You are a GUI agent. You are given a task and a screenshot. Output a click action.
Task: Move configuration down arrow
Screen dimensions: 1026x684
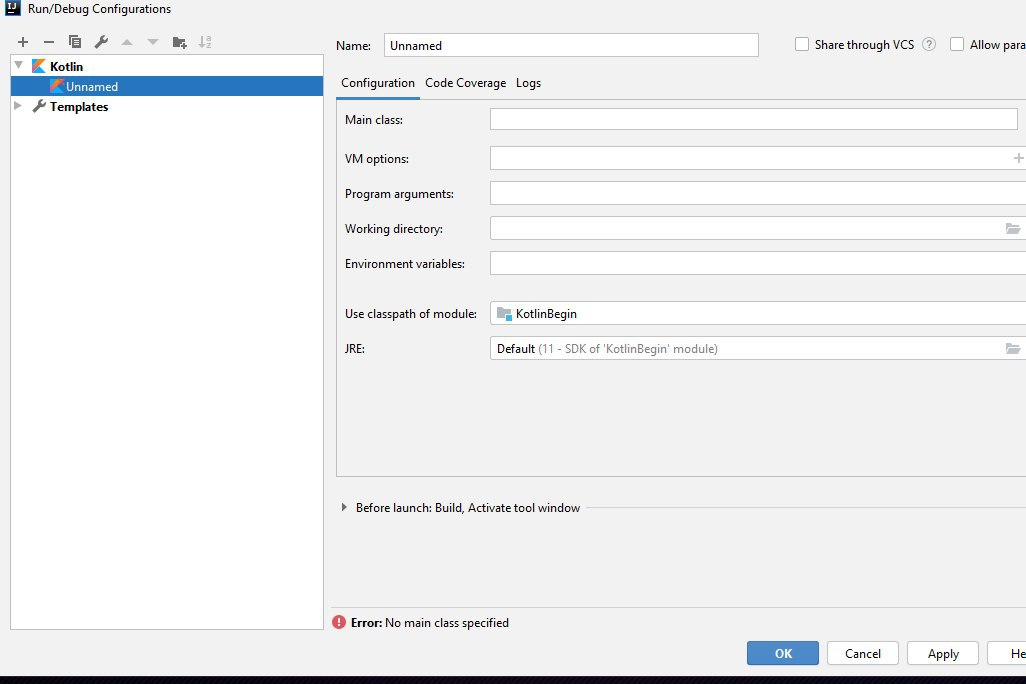pyautogui.click(x=153, y=42)
